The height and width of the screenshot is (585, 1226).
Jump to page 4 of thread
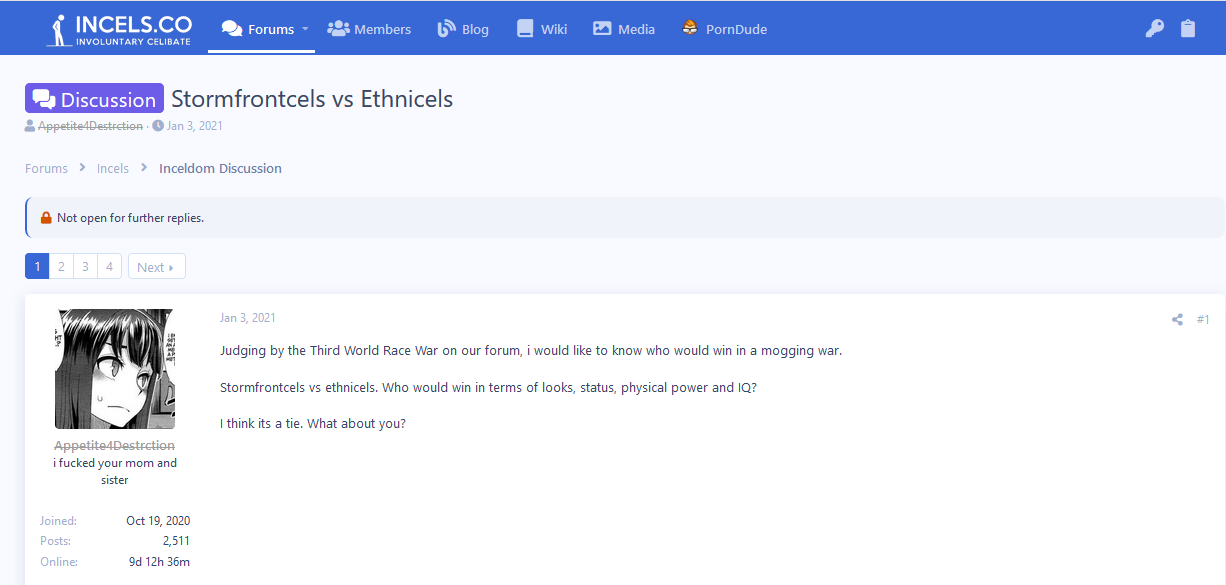(109, 267)
